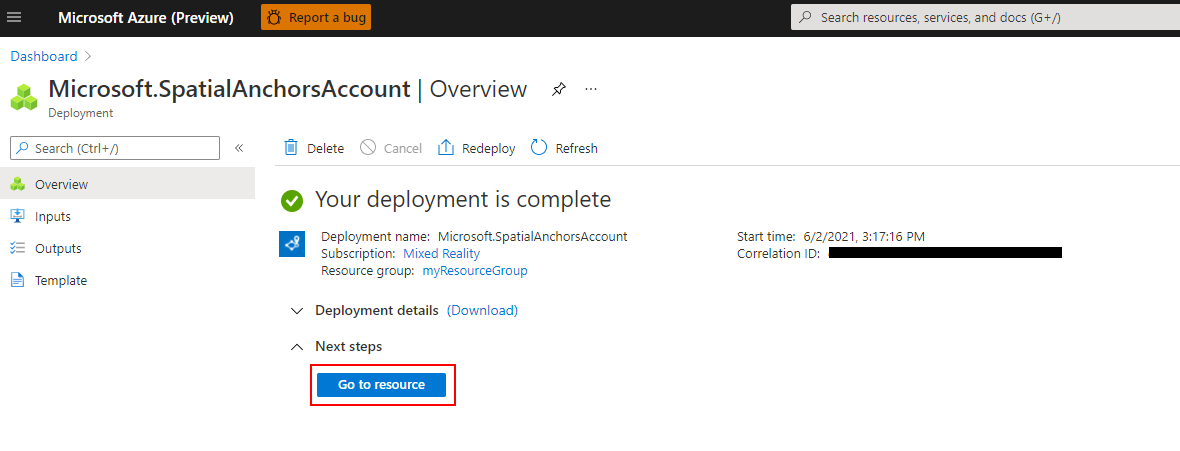Click the green checkmark success icon
Screen dimensions: 1180x451
tap(291, 201)
